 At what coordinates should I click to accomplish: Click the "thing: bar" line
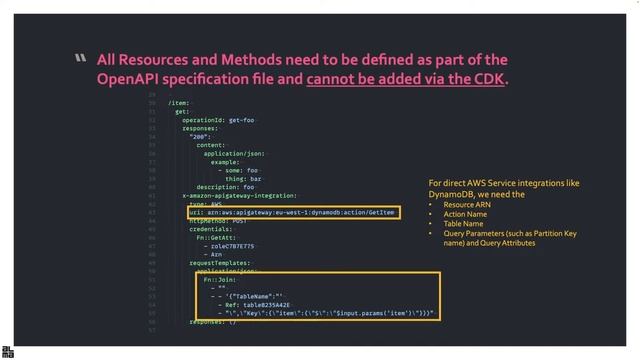[x=243, y=179]
